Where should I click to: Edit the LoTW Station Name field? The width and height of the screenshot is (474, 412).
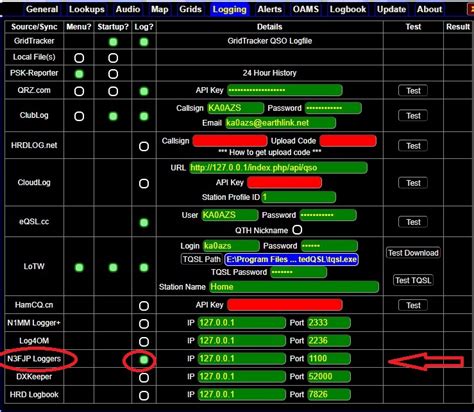click(294, 287)
